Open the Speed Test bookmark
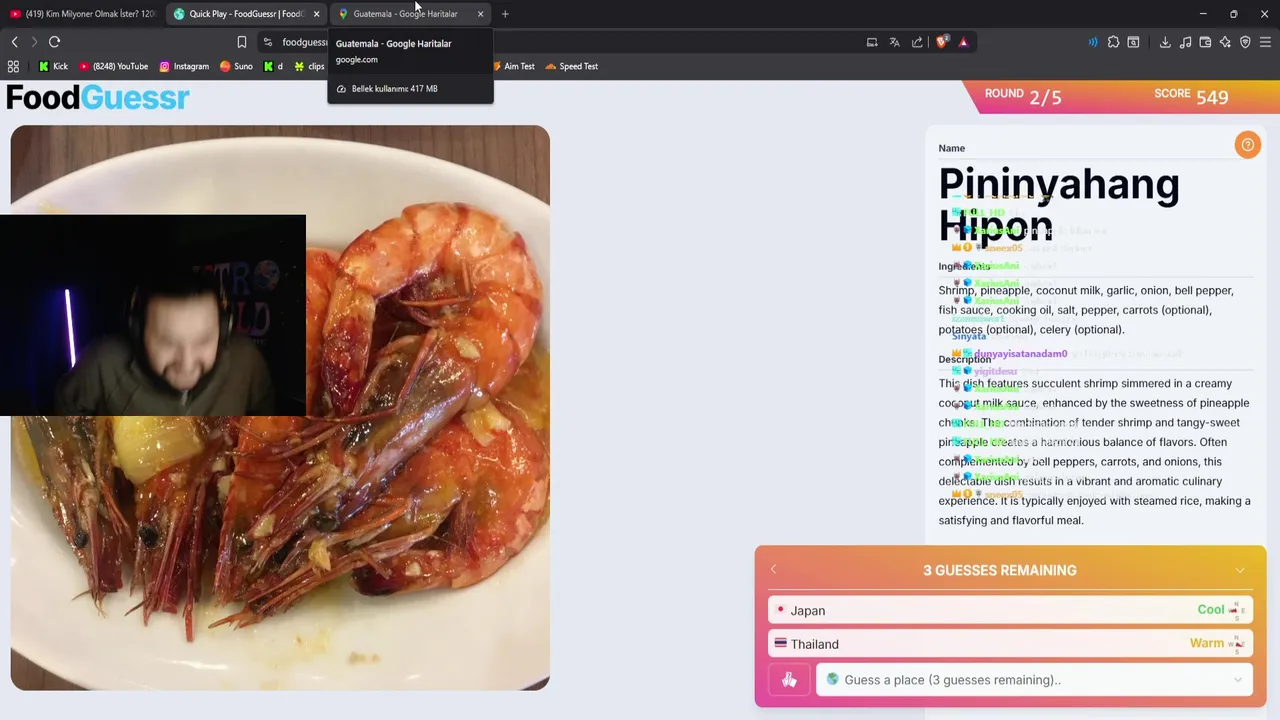 [x=572, y=67]
